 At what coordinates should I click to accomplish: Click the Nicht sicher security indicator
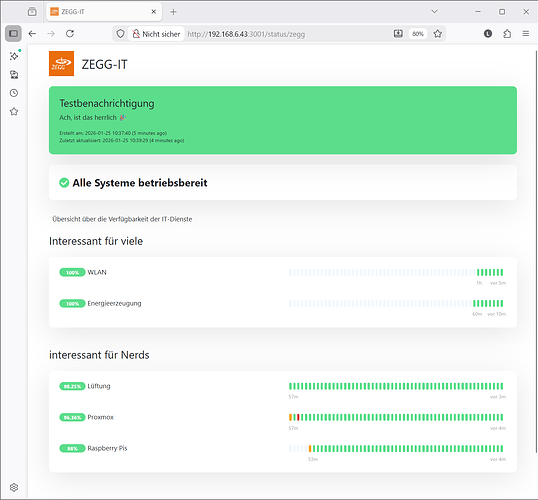(x=156, y=34)
